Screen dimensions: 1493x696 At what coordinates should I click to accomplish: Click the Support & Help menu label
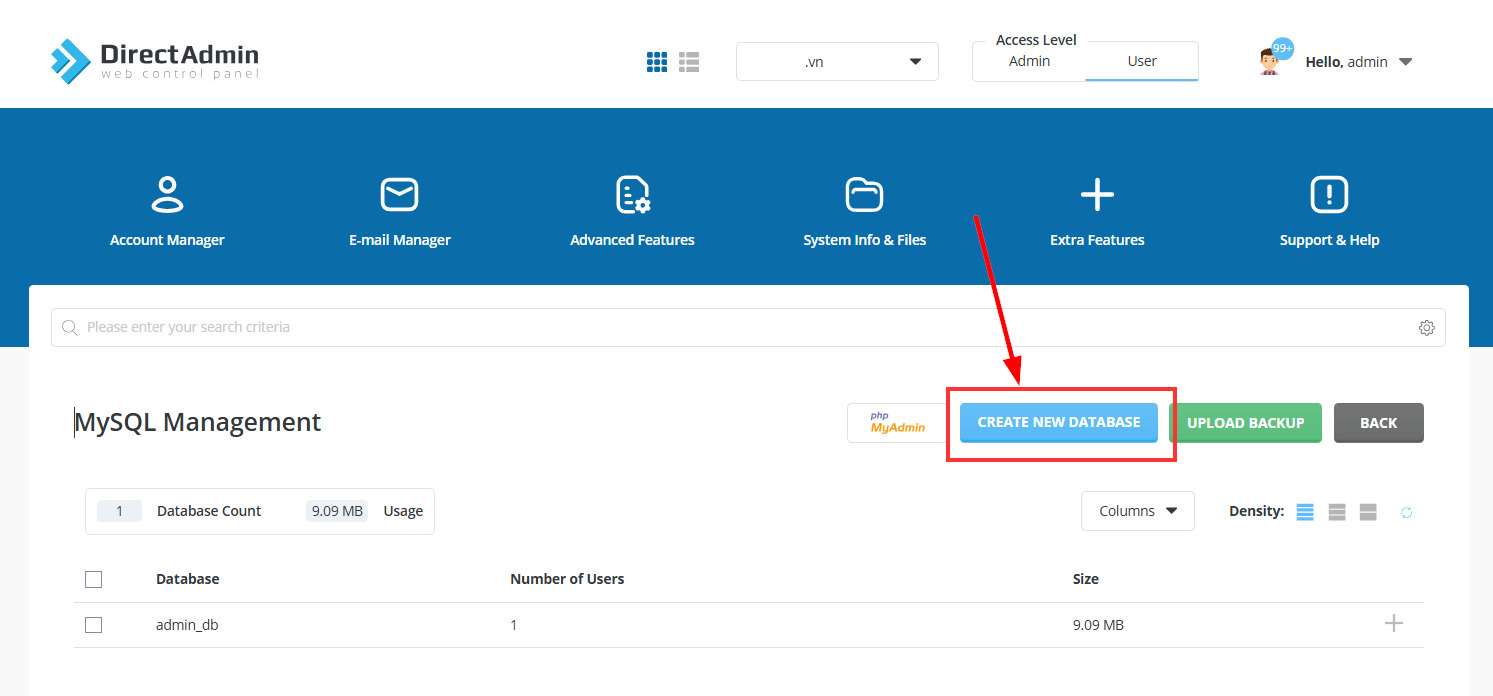(1329, 240)
